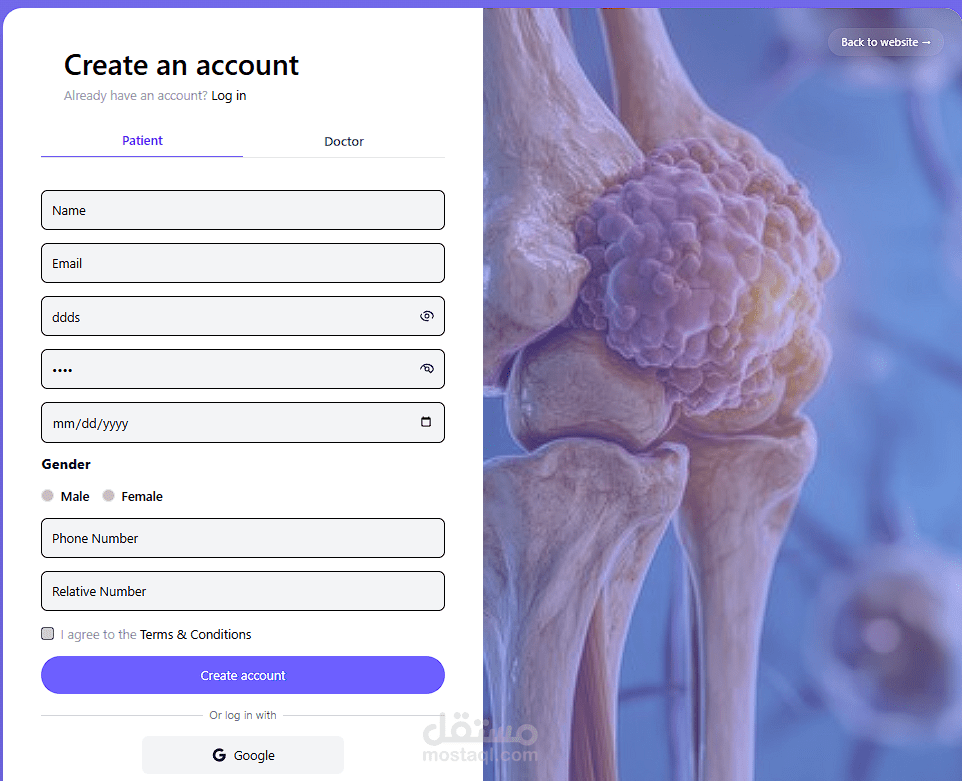Click the 'Create an account' heading
The image size is (962, 781).
tap(181, 65)
